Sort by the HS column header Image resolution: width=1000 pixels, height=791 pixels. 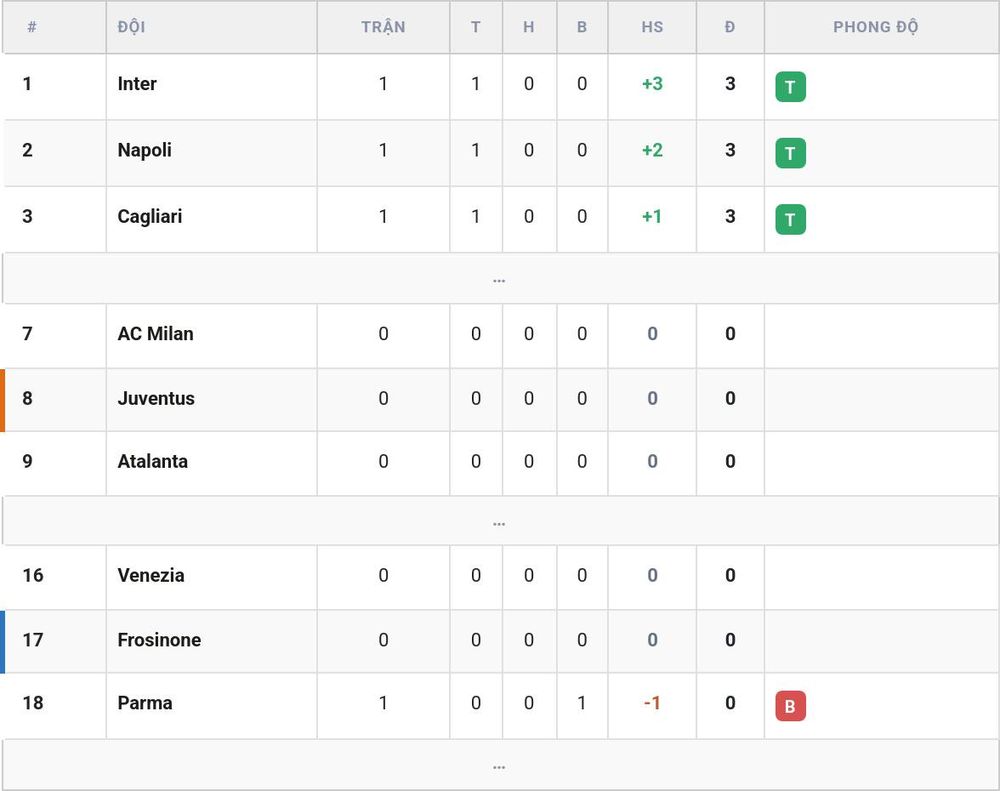(x=652, y=27)
